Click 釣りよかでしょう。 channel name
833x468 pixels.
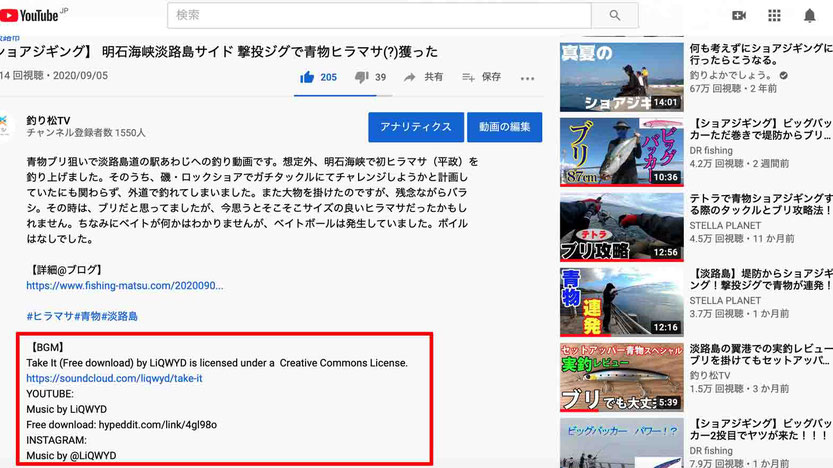pos(731,75)
